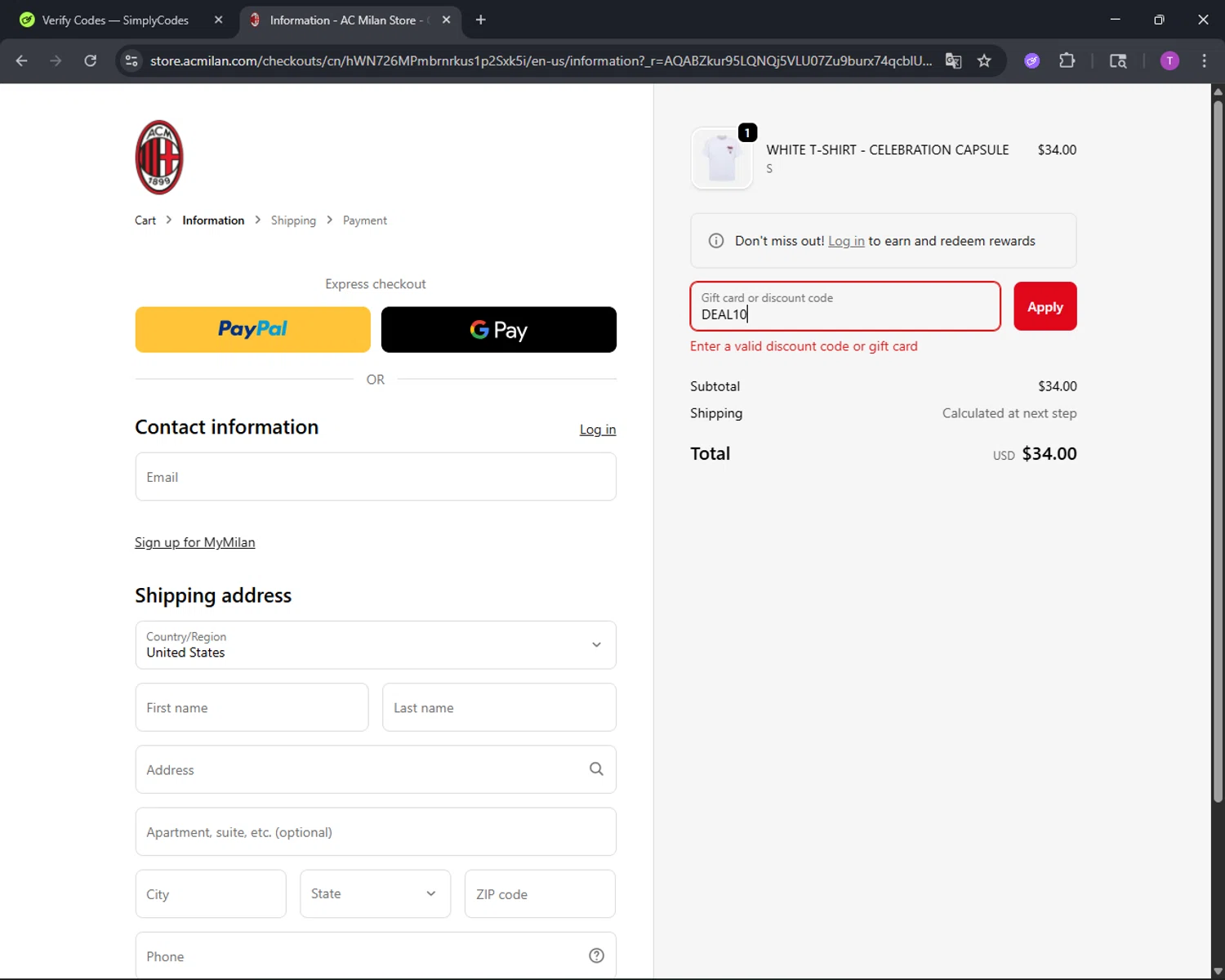
Task: Select the Information - AC Milan Store tab
Action: 351,20
